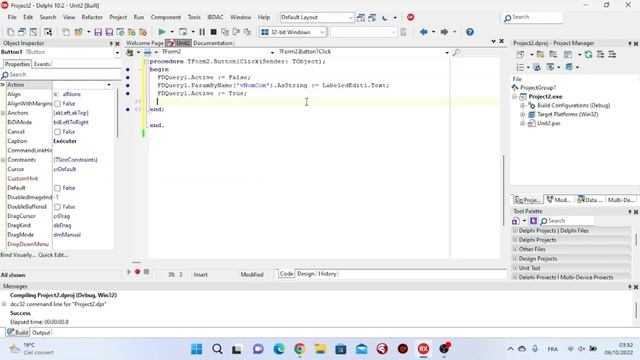Click the back navigation blue arrow
Image resolution: width=640 pixels, height=360 pixels.
click(424, 32)
